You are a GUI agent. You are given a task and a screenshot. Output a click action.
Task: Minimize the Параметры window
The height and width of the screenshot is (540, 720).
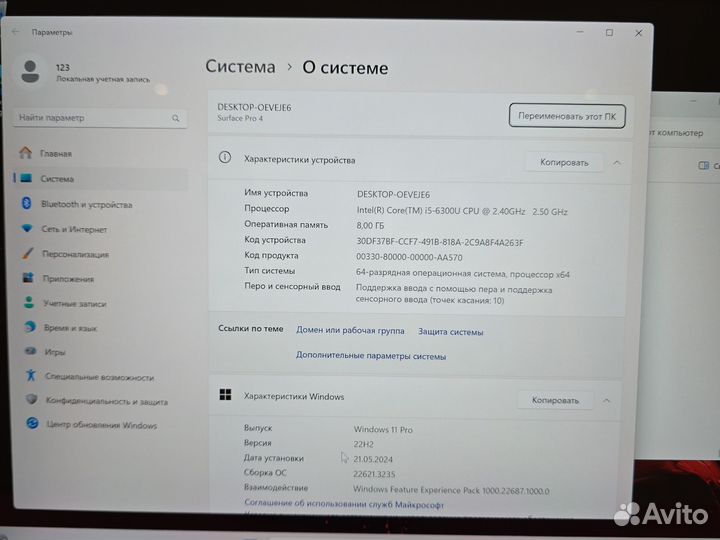[x=580, y=32]
